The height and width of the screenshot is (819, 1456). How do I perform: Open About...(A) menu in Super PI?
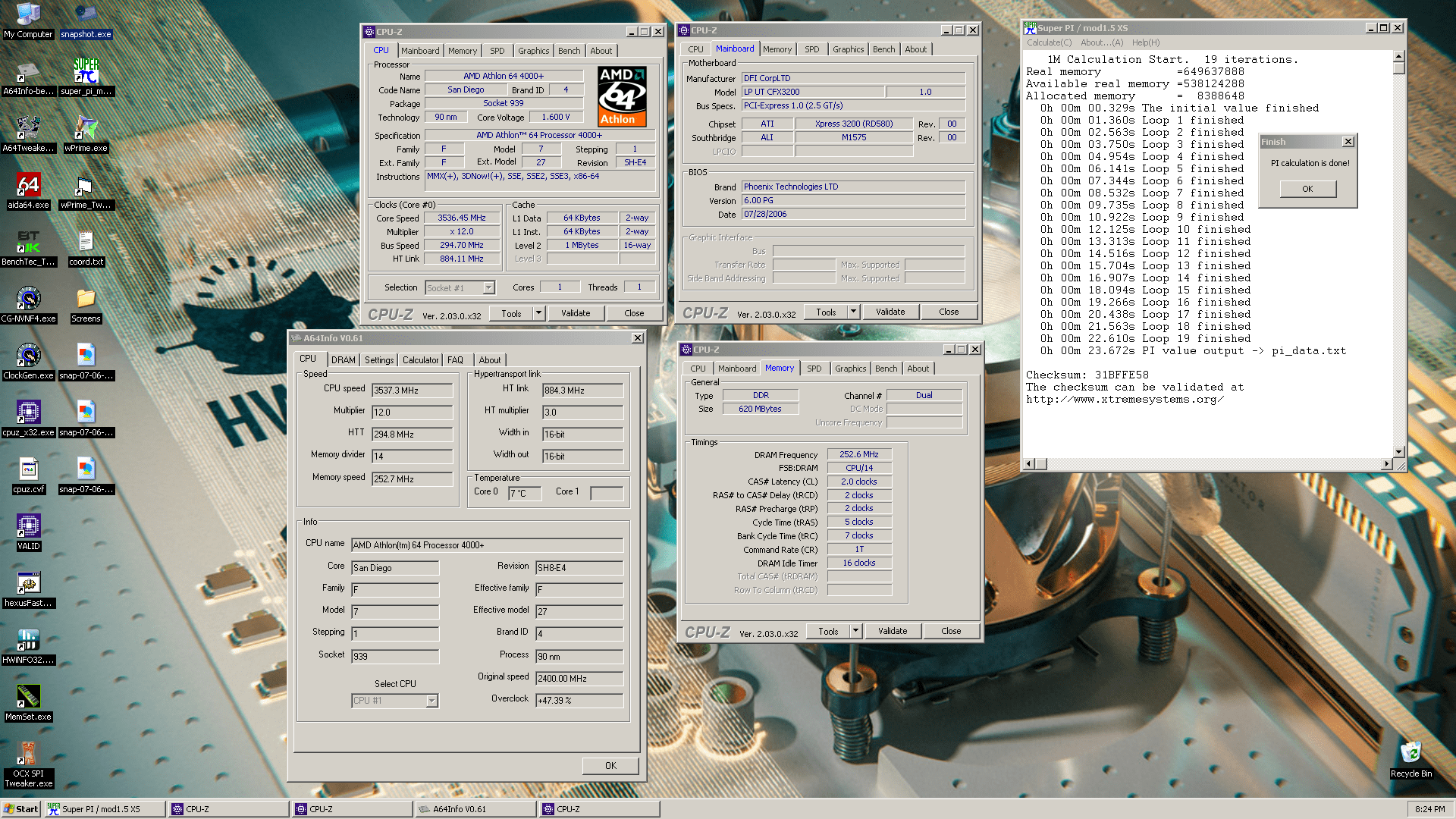[1102, 42]
